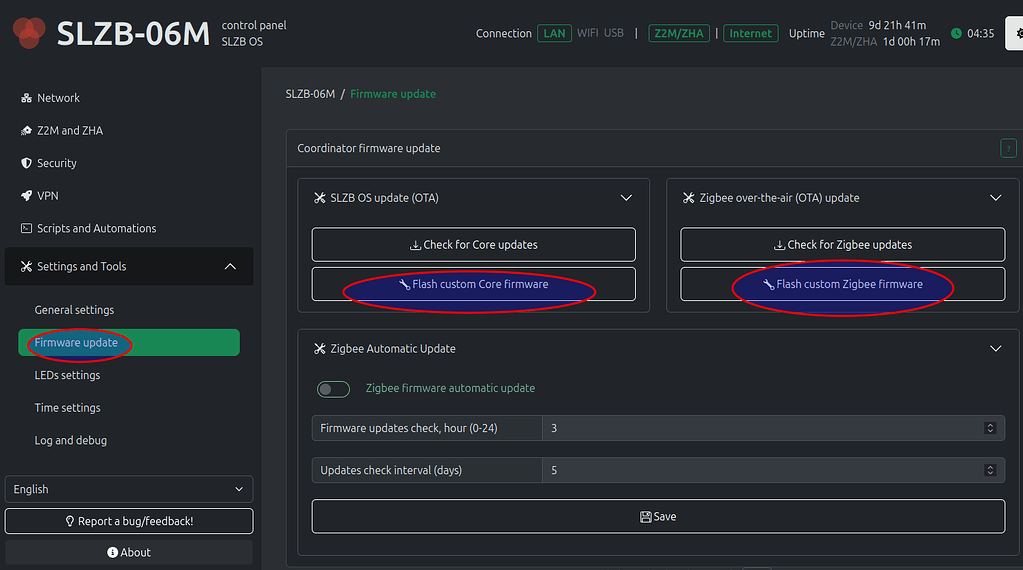Open the Security menu item
The height and width of the screenshot is (570, 1023).
(x=57, y=163)
